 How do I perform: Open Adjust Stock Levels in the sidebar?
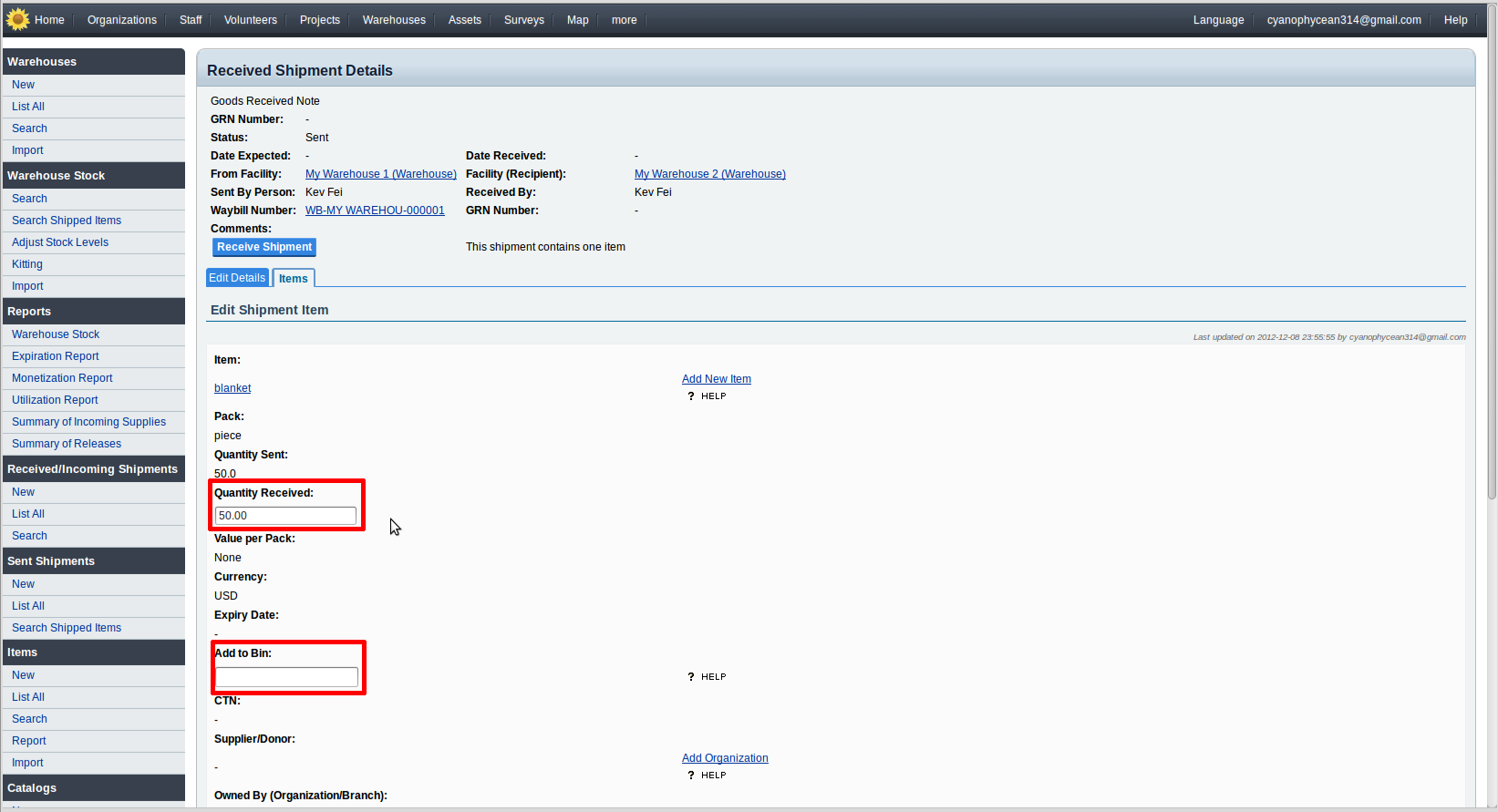[x=60, y=242]
